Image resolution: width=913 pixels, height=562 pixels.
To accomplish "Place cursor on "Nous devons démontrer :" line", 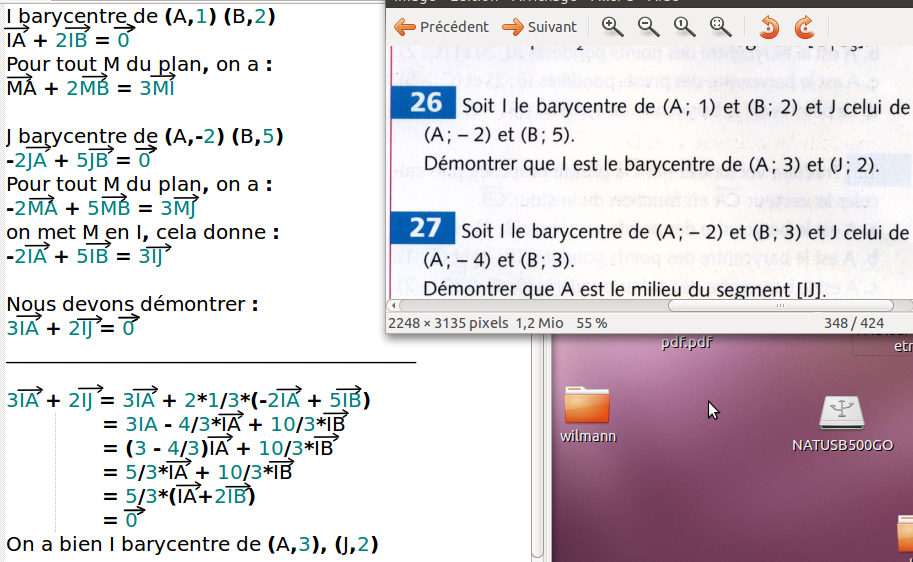I will click(x=132, y=303).
